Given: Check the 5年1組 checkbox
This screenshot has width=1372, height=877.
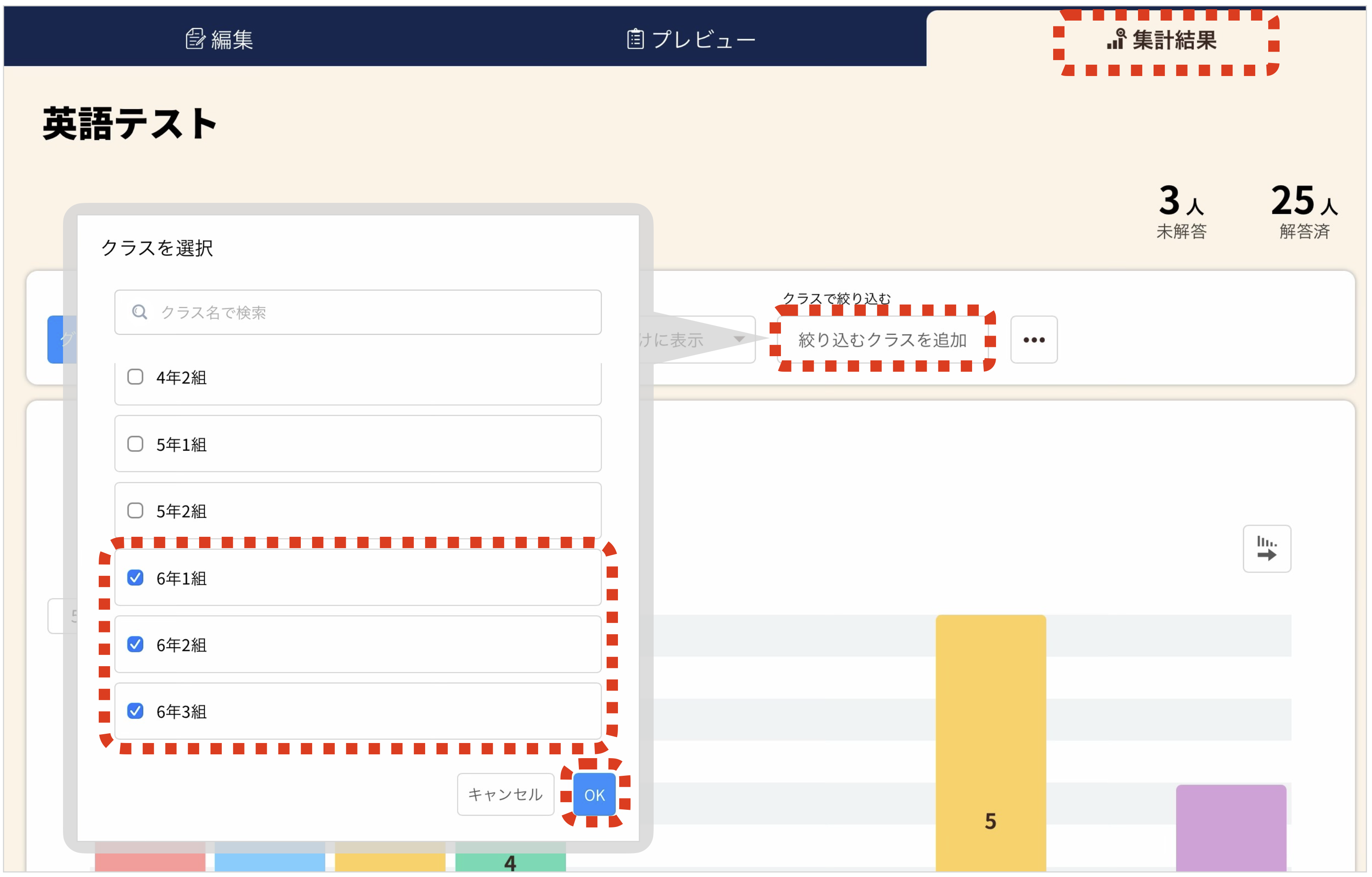Looking at the screenshot, I should tap(135, 444).
